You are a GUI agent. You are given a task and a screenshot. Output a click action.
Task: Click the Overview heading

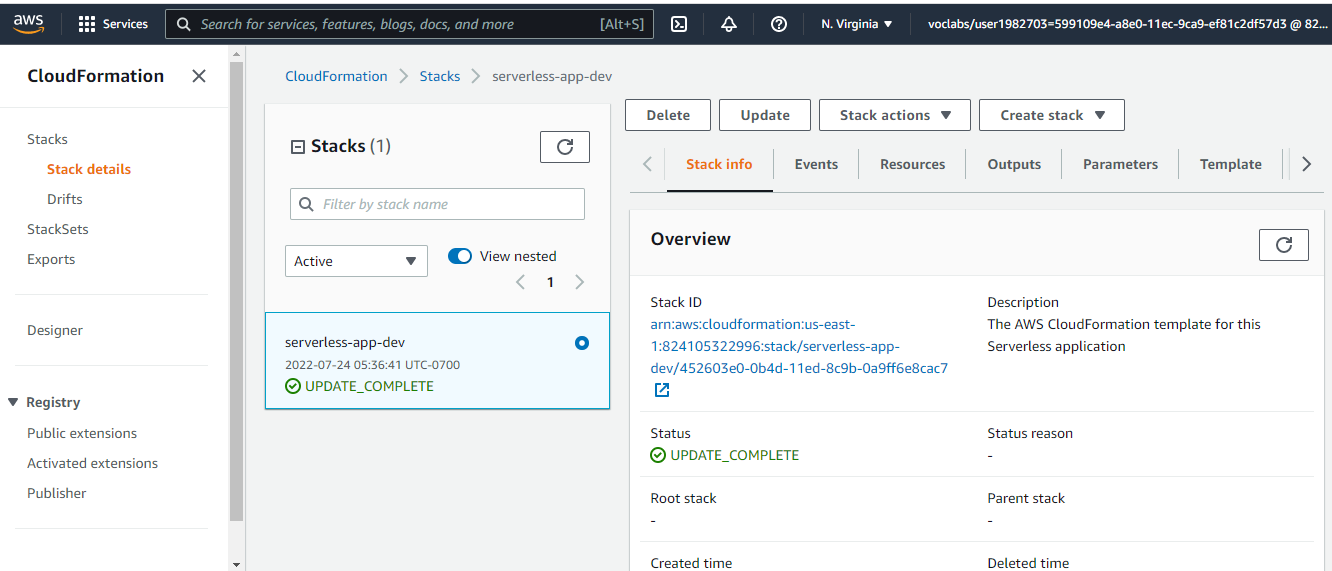pyautogui.click(x=691, y=239)
